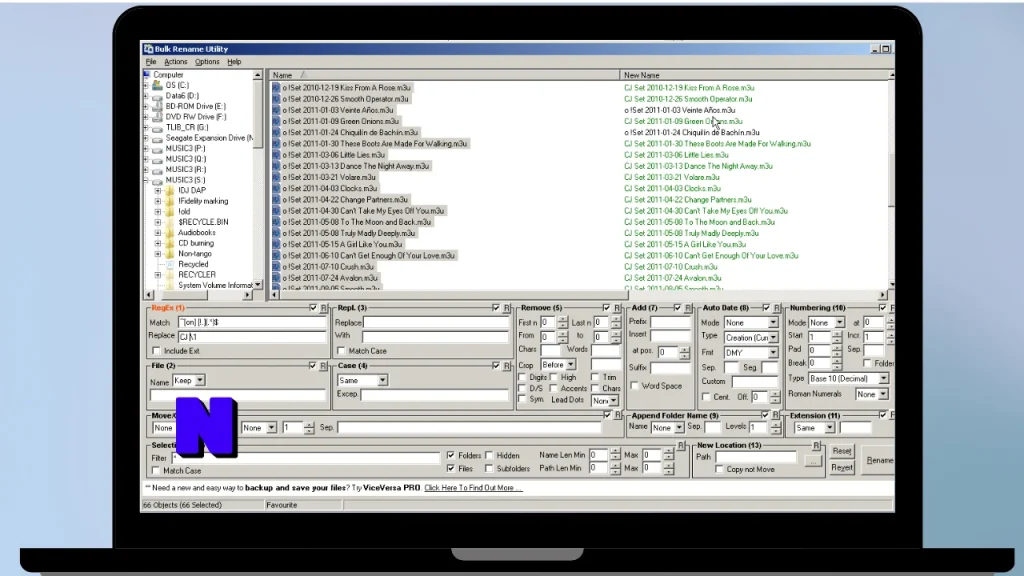Click the Auto Date (8) reset R icon
This screenshot has height=576, width=1024.
pyautogui.click(x=776, y=308)
